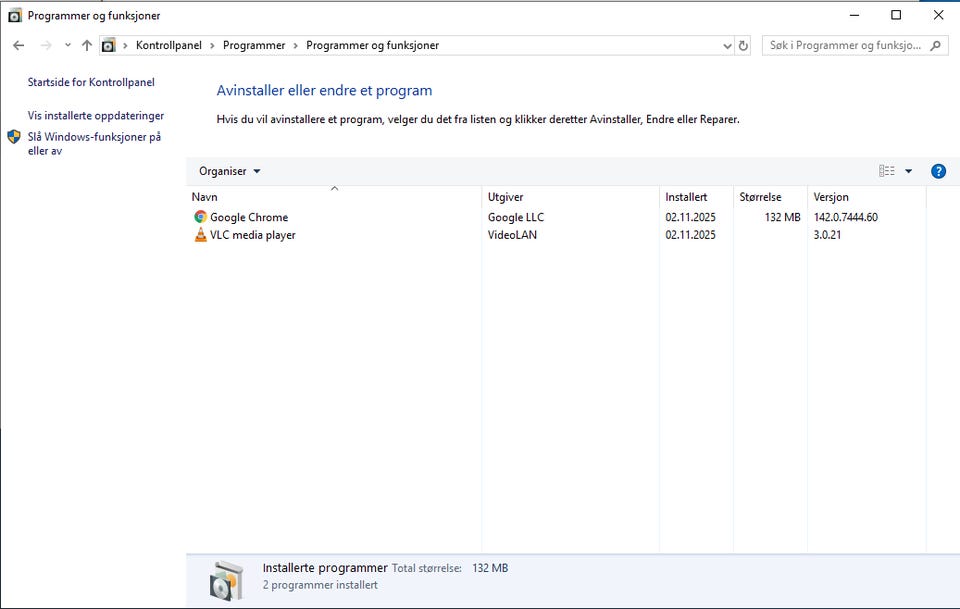Refresh the Programmer og funksjoner list

pyautogui.click(x=743, y=45)
